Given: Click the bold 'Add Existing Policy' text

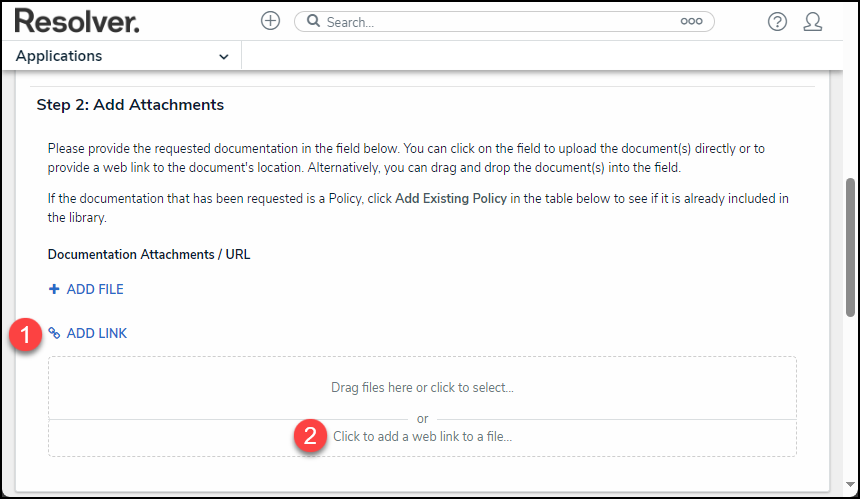Looking at the screenshot, I should (x=451, y=198).
